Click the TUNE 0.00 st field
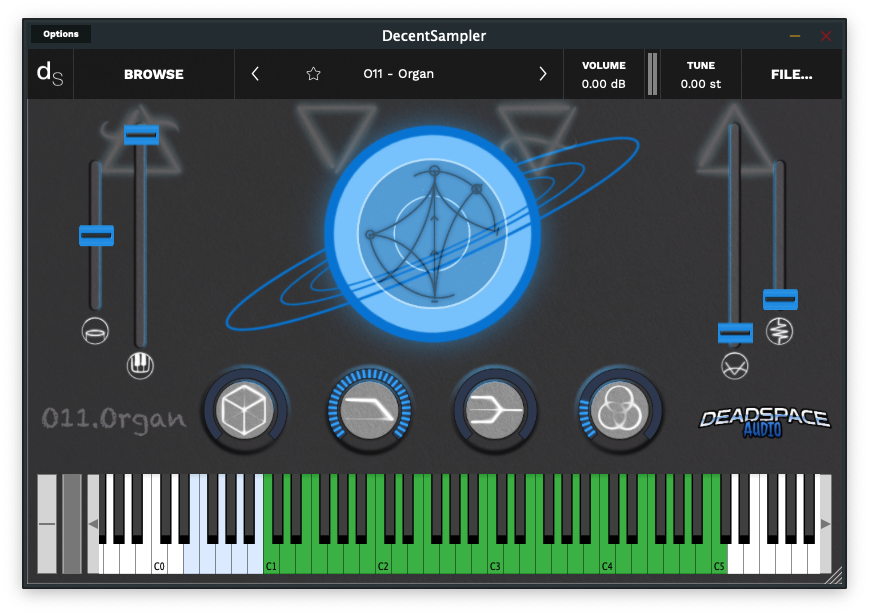This screenshot has width=869, height=615. coord(701,74)
